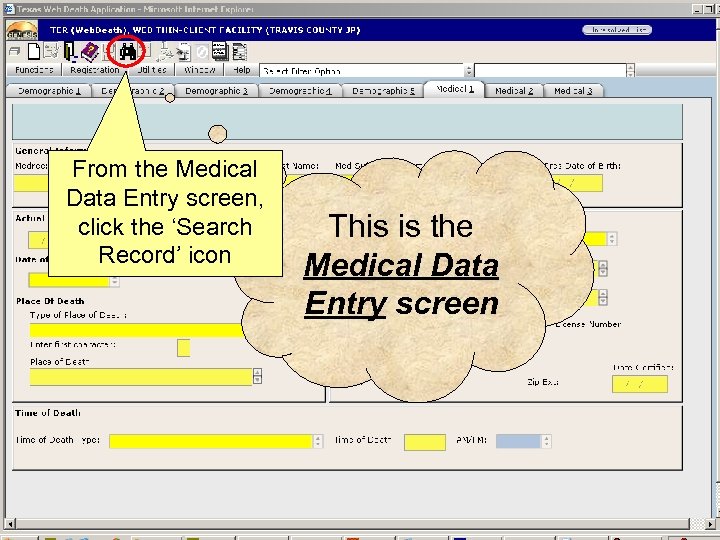720x540 pixels.
Task: Open the Select Filter Option dropdown arrow
Action: tap(468, 71)
